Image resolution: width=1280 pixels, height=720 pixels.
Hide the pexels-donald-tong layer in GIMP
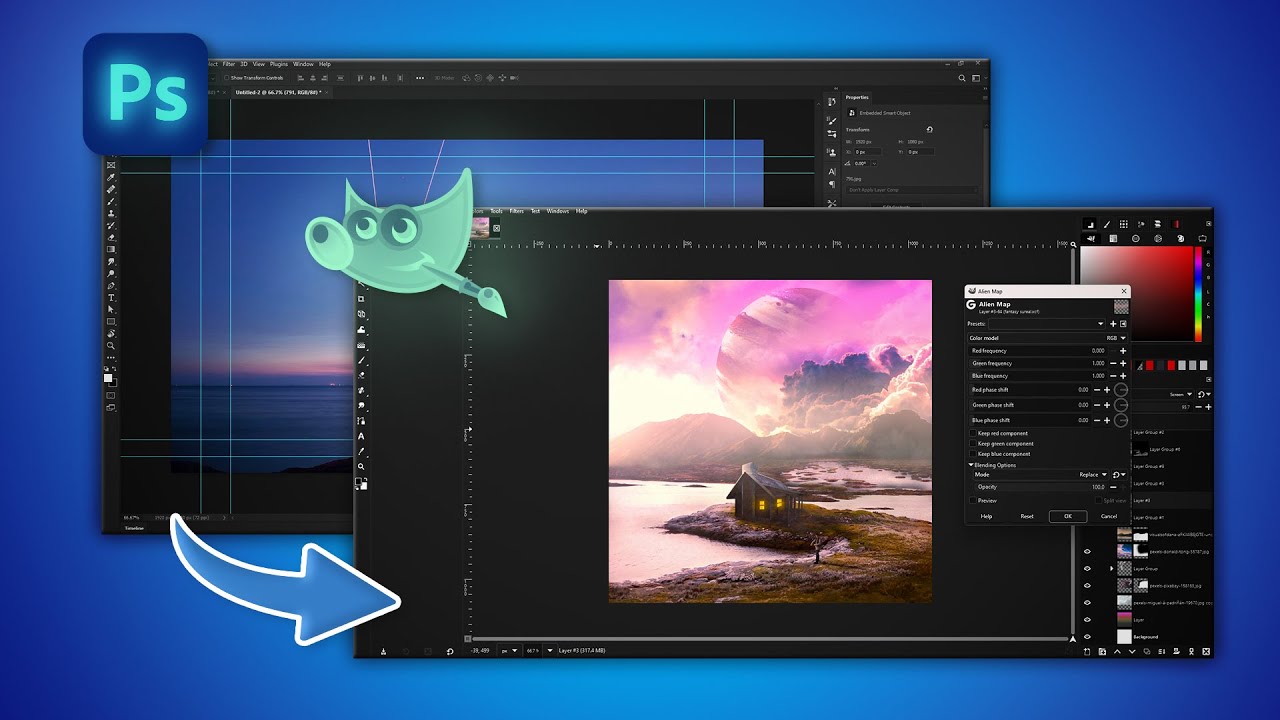[x=1087, y=552]
